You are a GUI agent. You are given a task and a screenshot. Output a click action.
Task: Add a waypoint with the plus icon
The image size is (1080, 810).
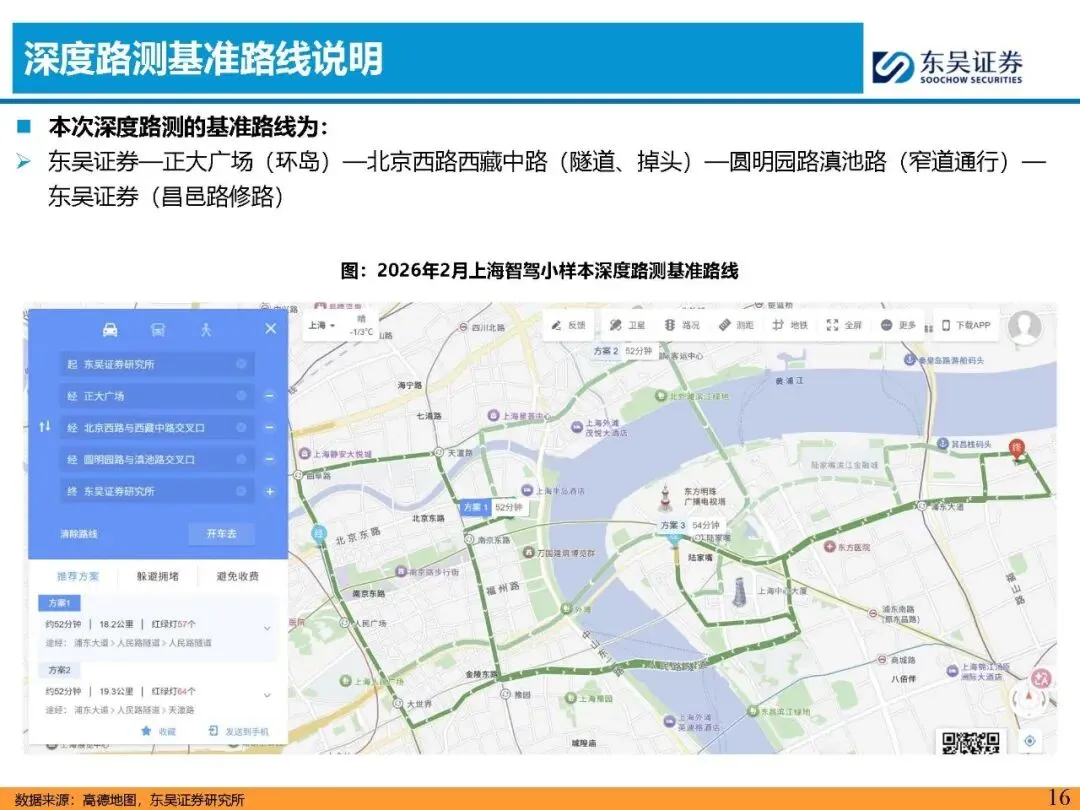[269, 492]
